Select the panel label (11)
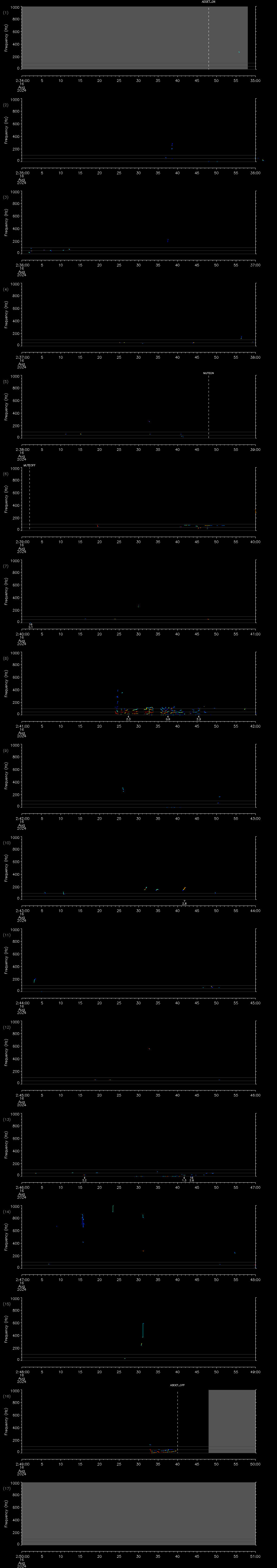 click(7, 935)
